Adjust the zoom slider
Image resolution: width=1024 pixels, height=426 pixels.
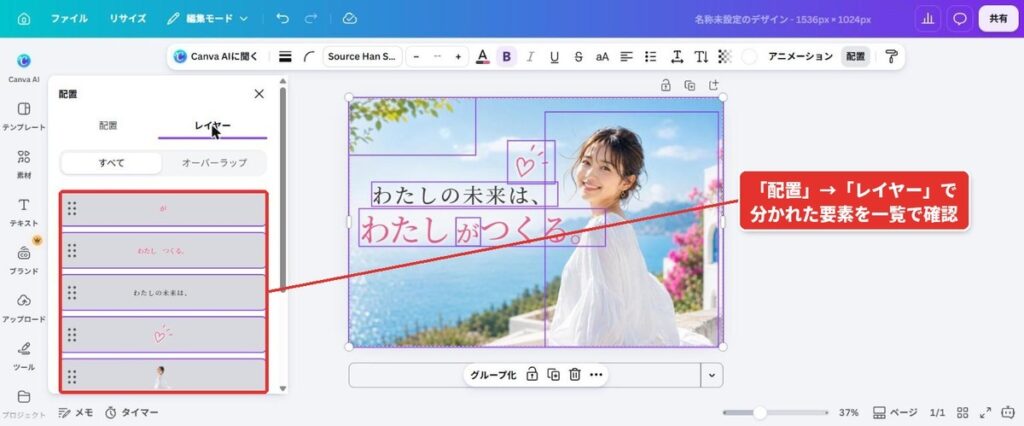click(775, 413)
